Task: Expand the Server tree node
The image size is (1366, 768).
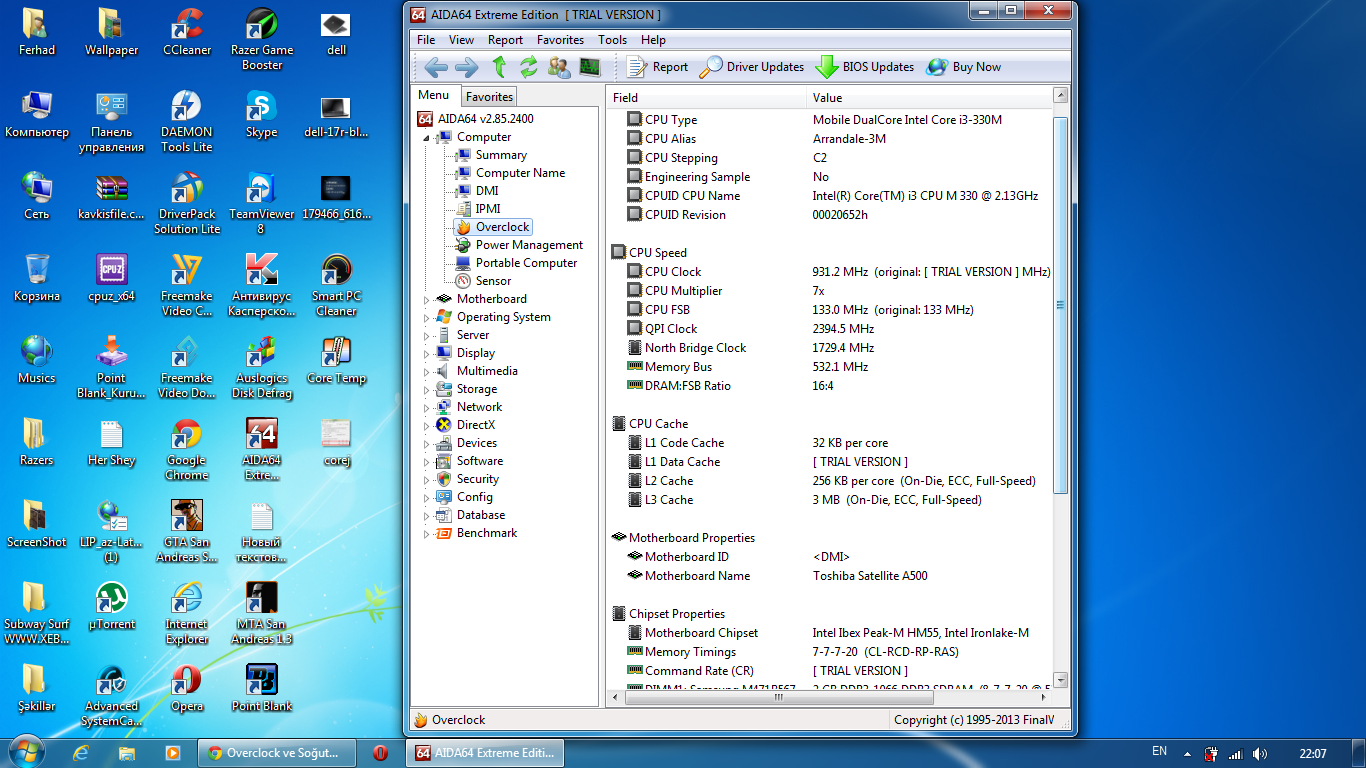Action: pyautogui.click(x=427, y=335)
